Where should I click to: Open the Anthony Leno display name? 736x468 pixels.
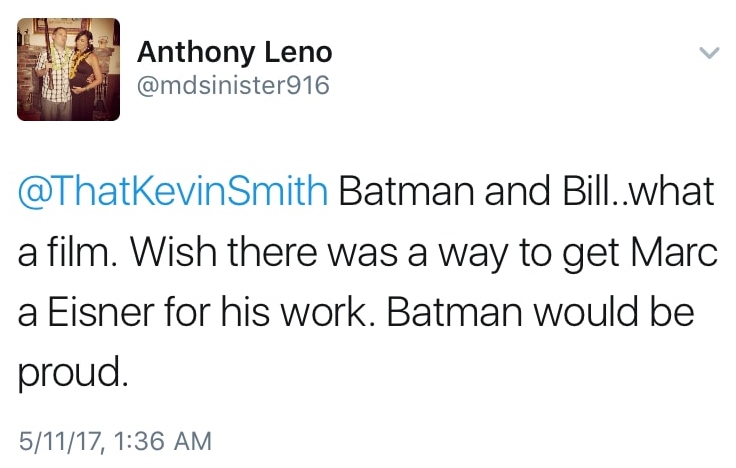coord(234,52)
